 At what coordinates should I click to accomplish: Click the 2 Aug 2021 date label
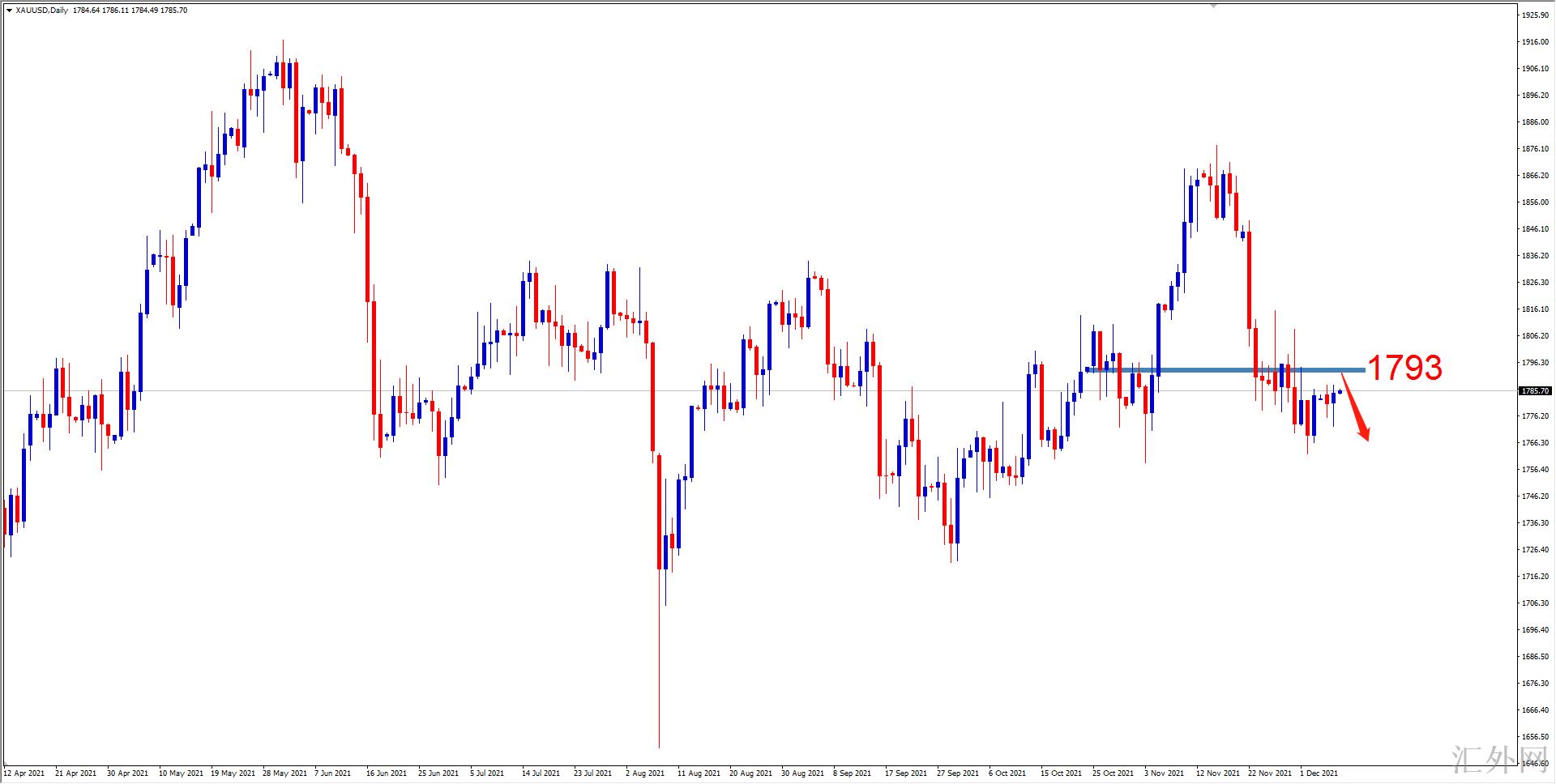645,773
